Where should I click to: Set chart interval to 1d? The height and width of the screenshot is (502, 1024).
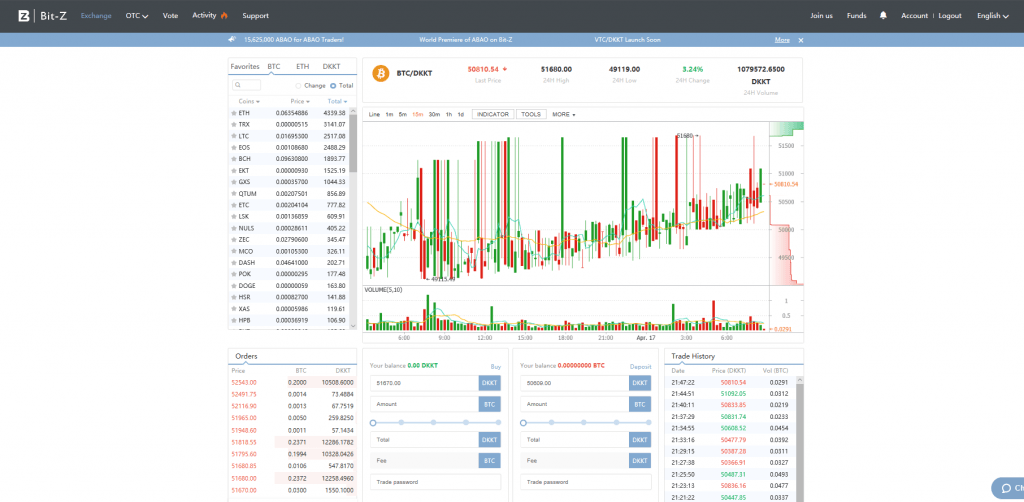point(460,114)
